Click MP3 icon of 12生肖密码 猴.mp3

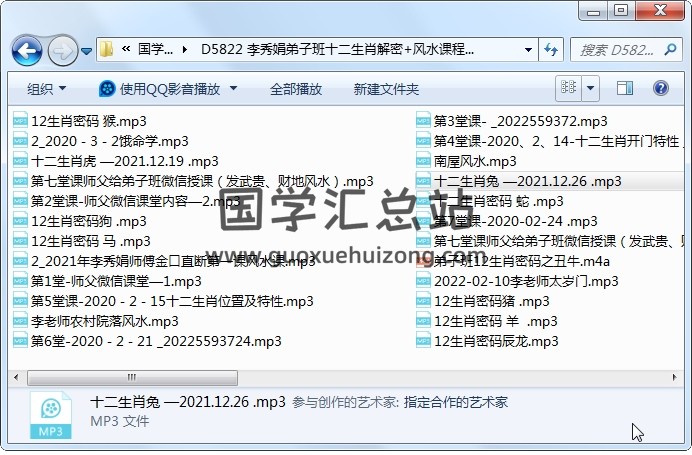pyautogui.click(x=20, y=121)
